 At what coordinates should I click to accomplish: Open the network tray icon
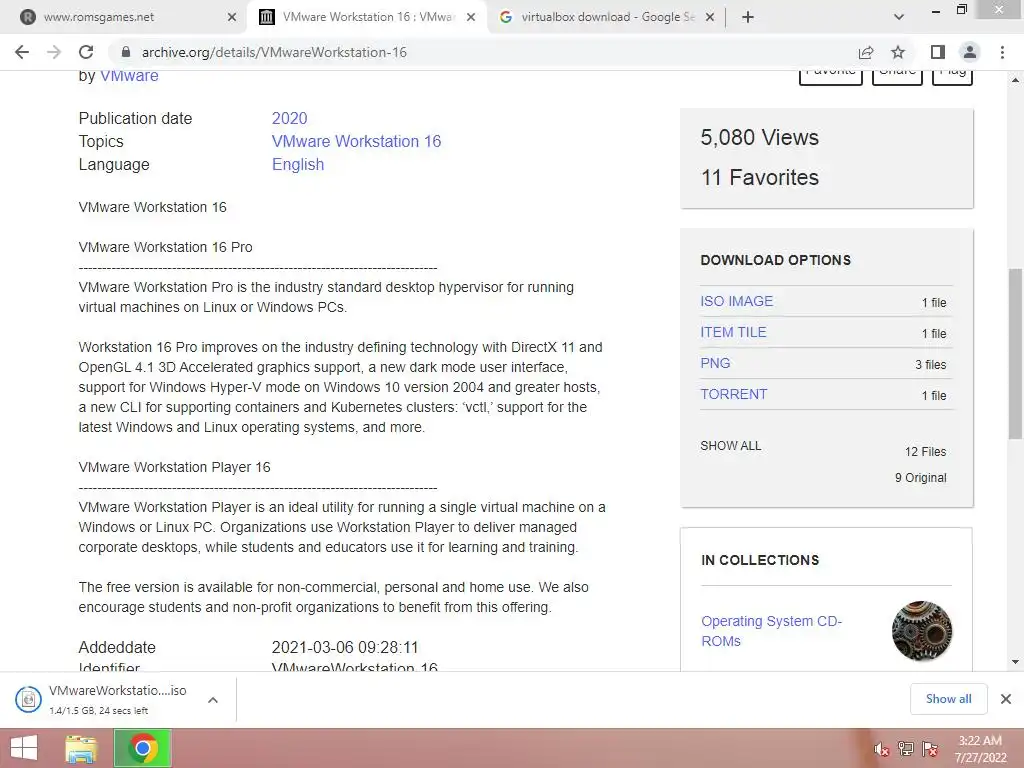click(x=906, y=748)
